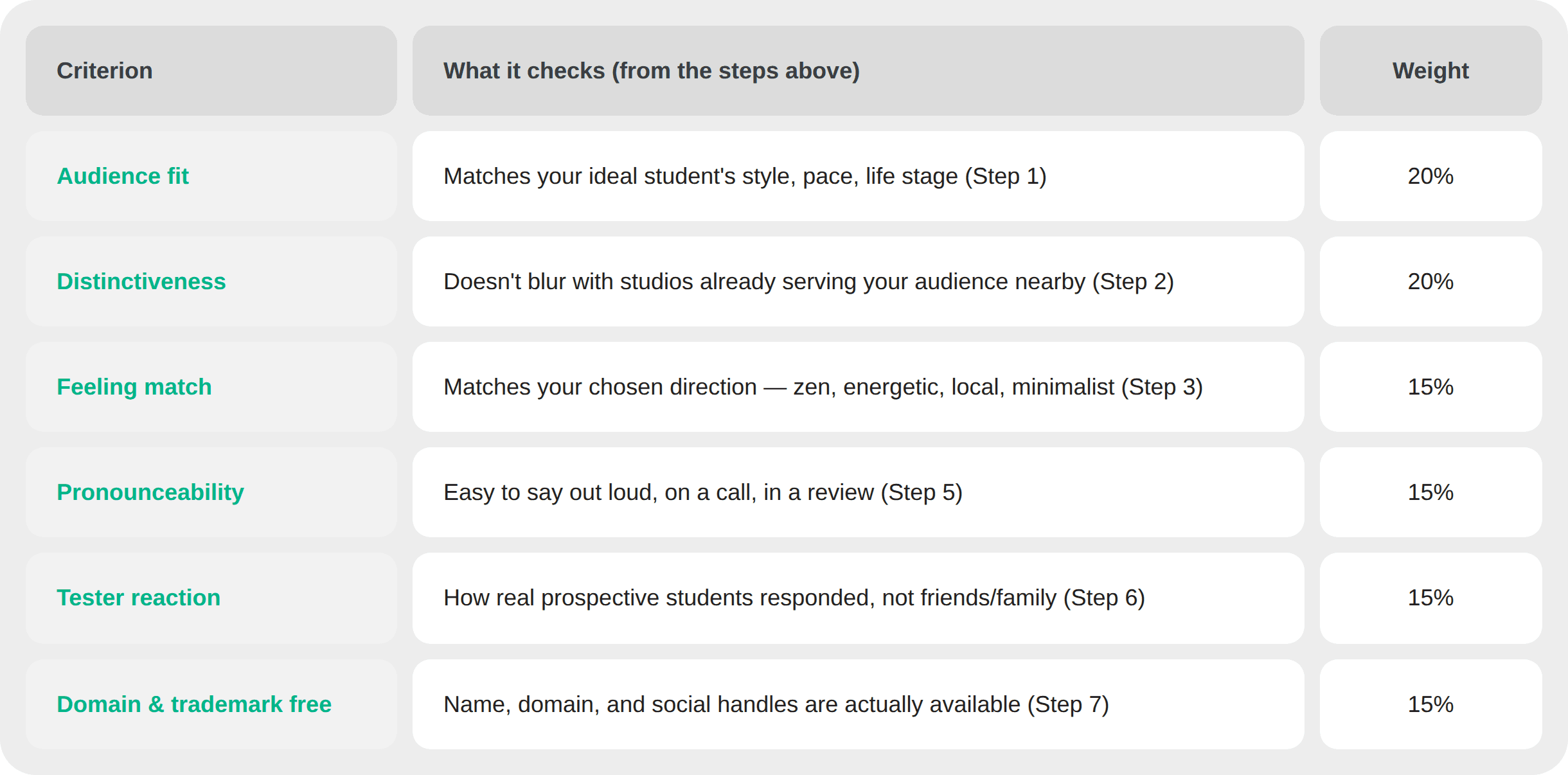
Task: Choose the Tester reaction criterion
Action: click(x=139, y=598)
